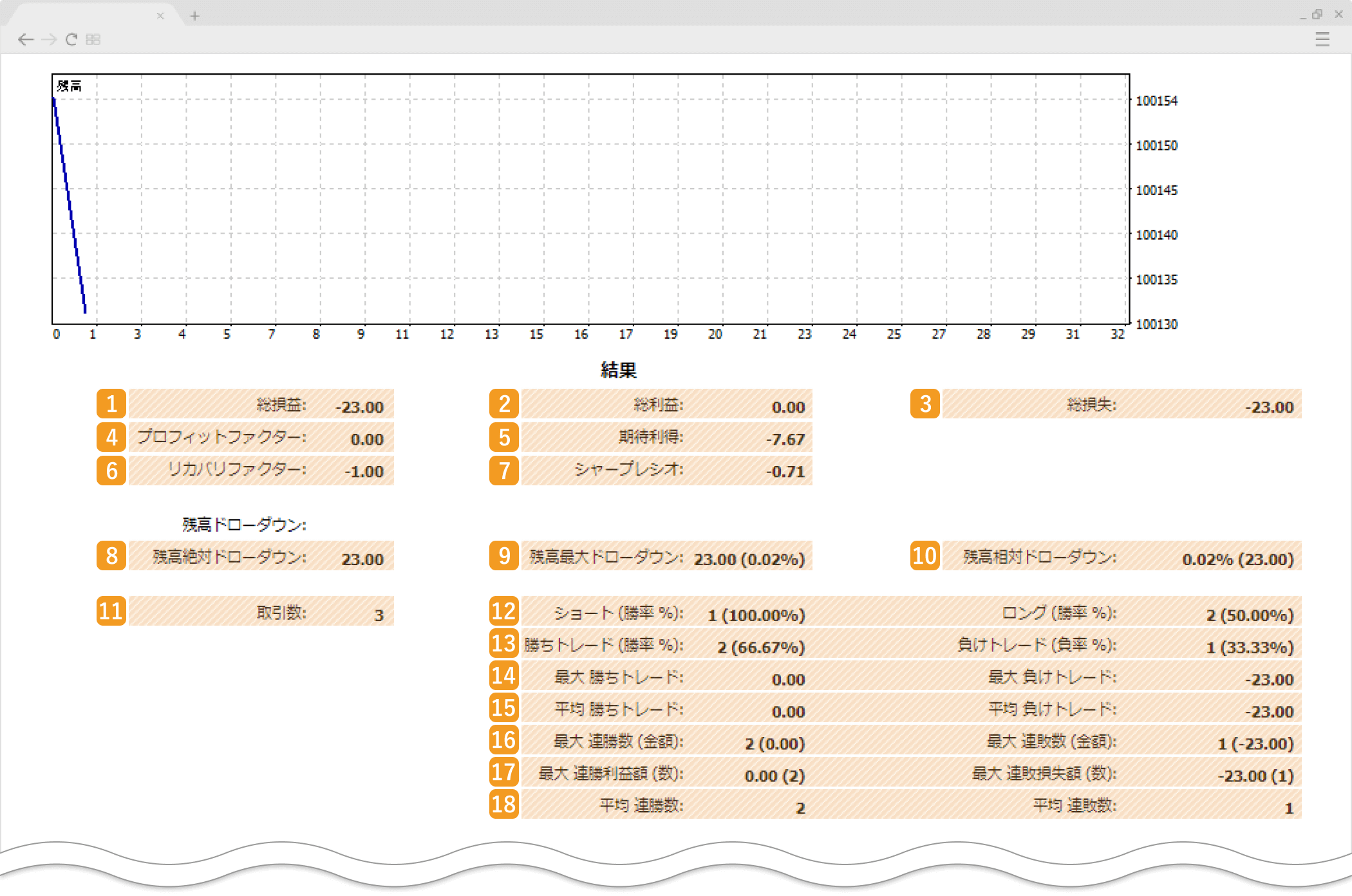This screenshot has height=896, width=1352.
Task: Click the 100154 y-axis value
Action: (x=1156, y=101)
